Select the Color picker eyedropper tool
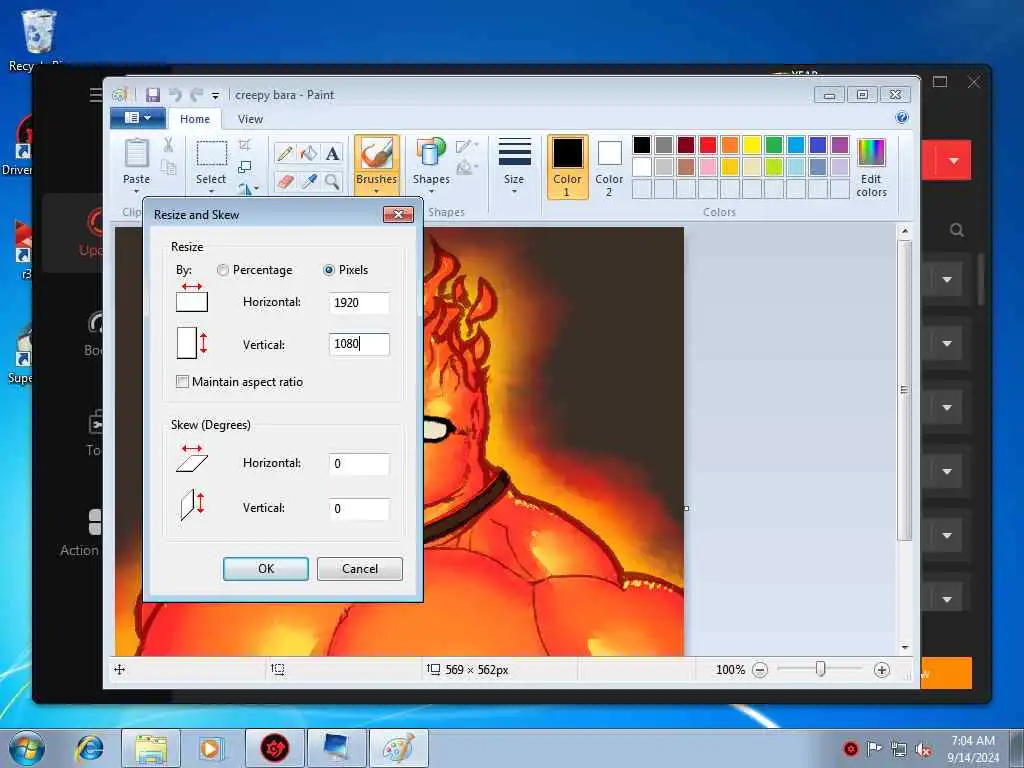The height and width of the screenshot is (768, 1024). [x=309, y=182]
